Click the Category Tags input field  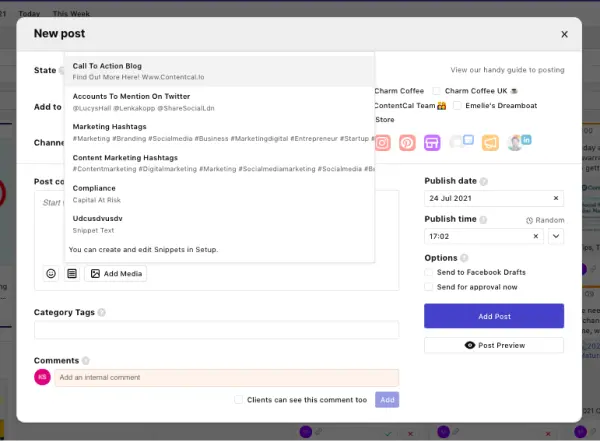tap(216, 330)
